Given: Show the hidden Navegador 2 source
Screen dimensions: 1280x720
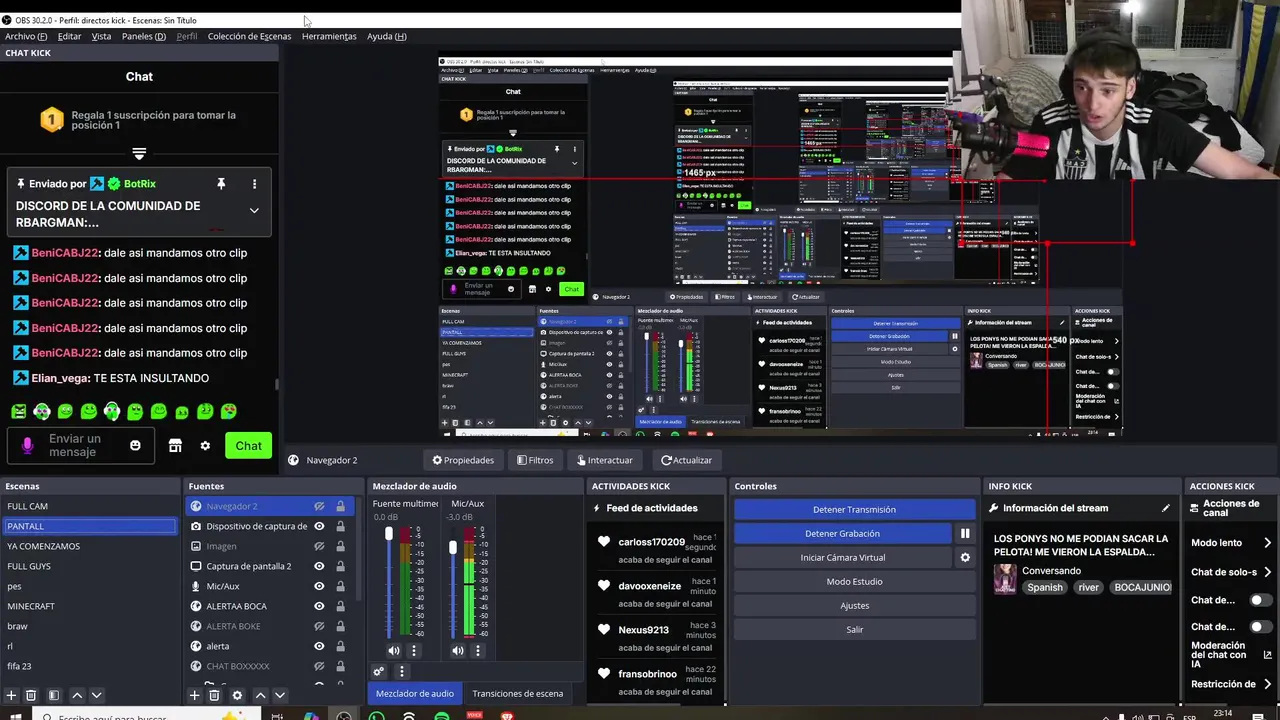Looking at the screenshot, I should pos(319,506).
